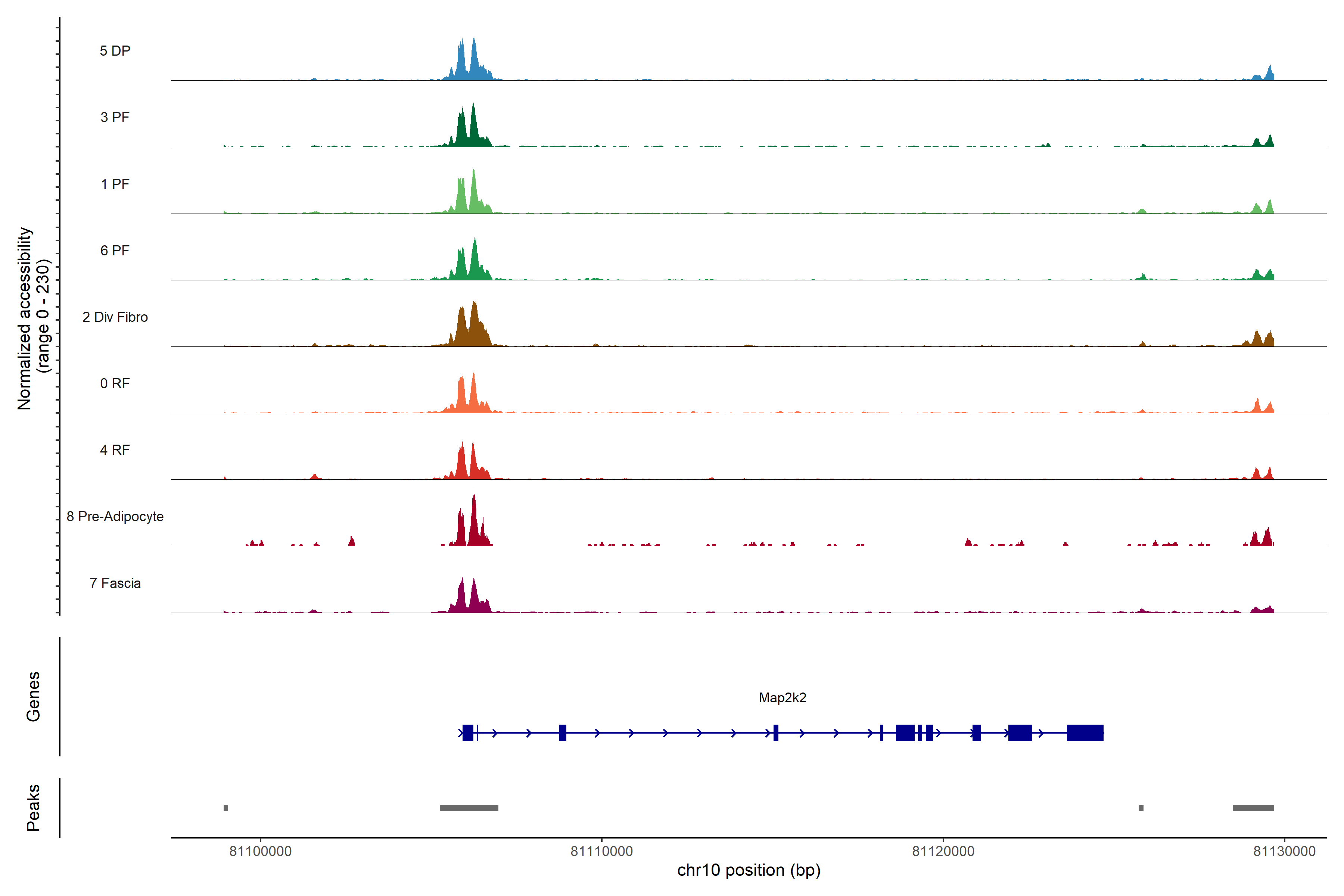This screenshot has width=1344, height=896.
Task: Click the widest gray peak bar under Map2k2 start
Action: pyautogui.click(x=469, y=808)
